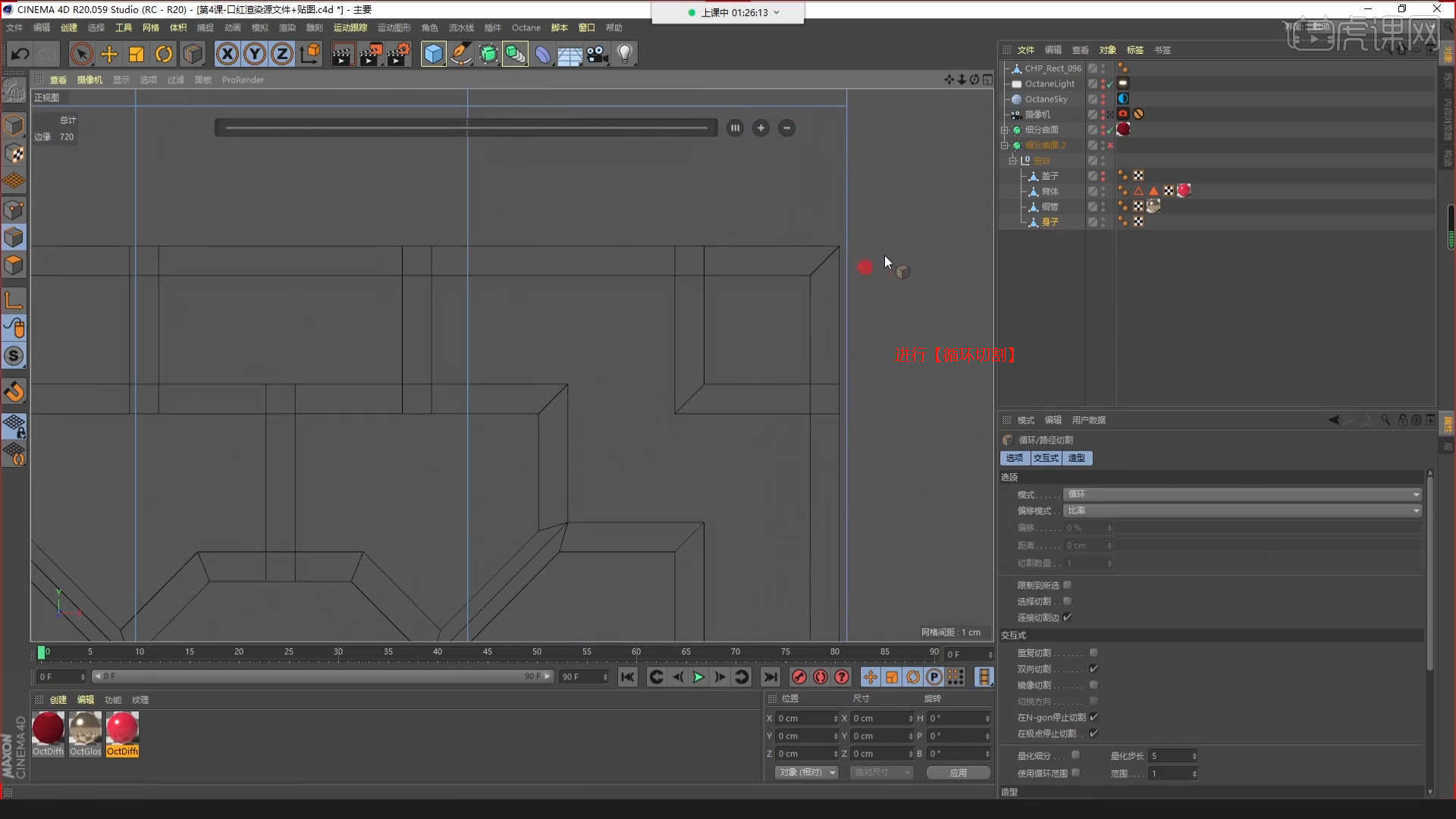
Task: Open Object Manager 标签 menu
Action: coord(1134,50)
